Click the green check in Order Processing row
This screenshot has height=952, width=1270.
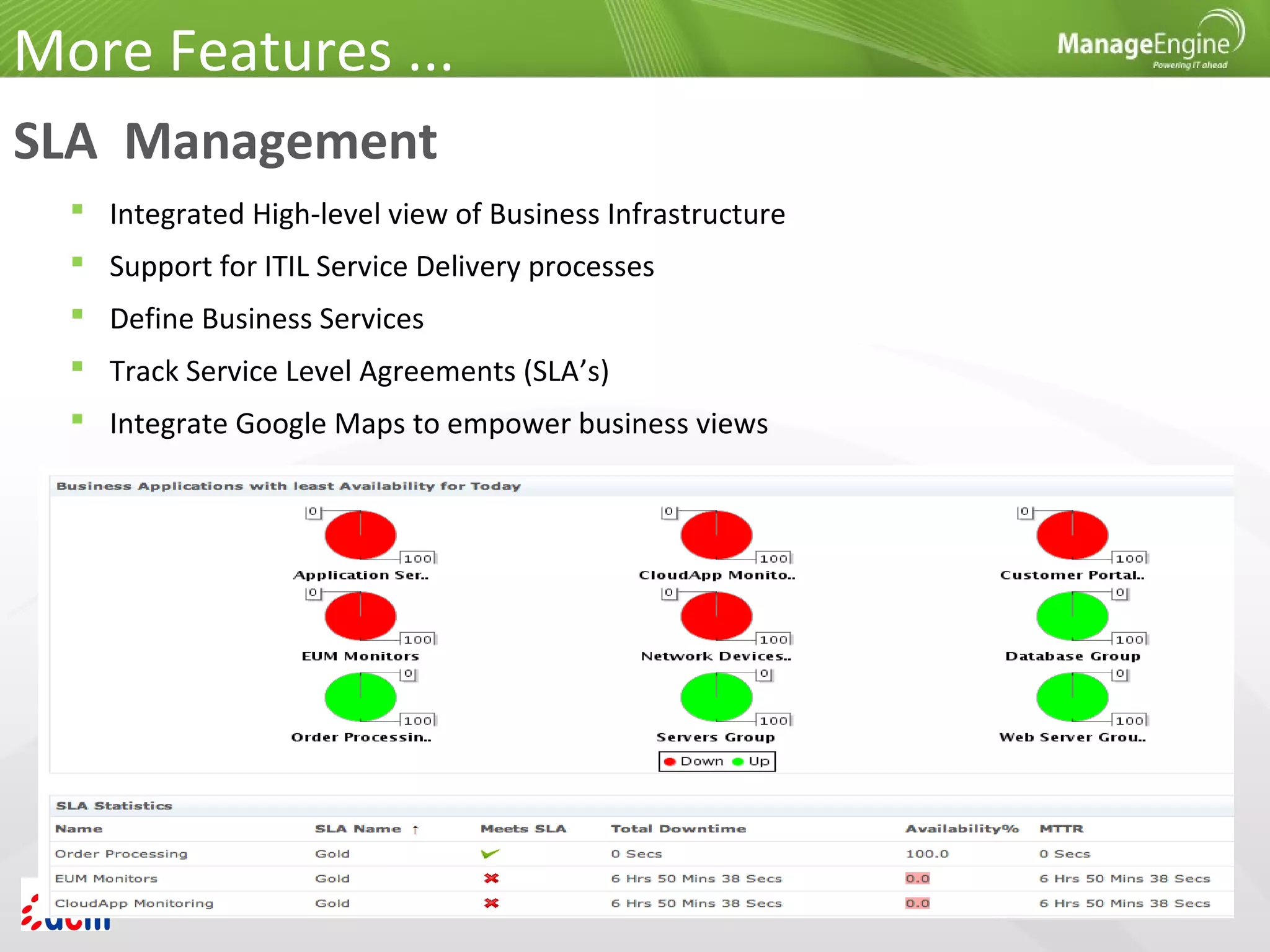click(x=490, y=853)
